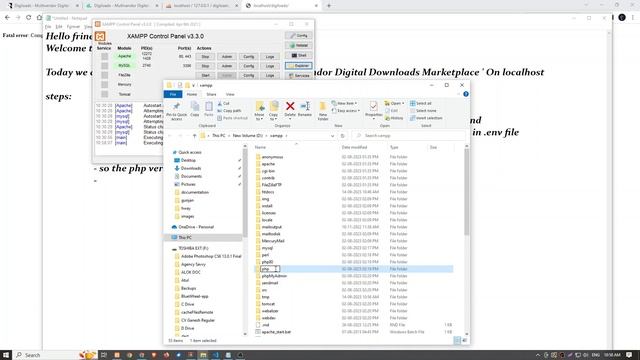Expand the xampp breadcrumb chevron

coord(287,136)
